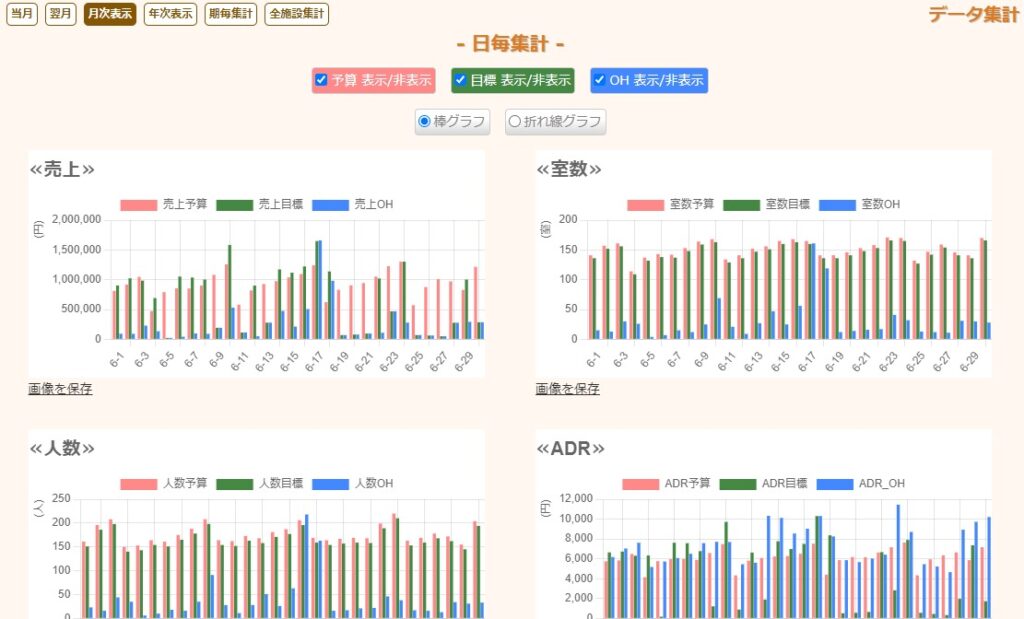This screenshot has height=619, width=1024.
Task: Click 画像を保存 under the 室数 chart
Action: coord(567,389)
